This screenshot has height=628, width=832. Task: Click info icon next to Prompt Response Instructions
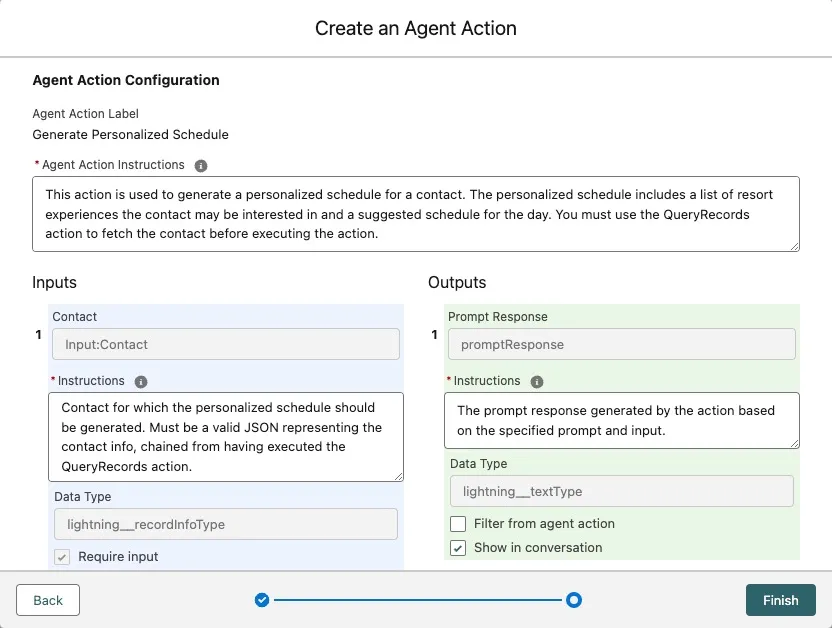pos(537,381)
